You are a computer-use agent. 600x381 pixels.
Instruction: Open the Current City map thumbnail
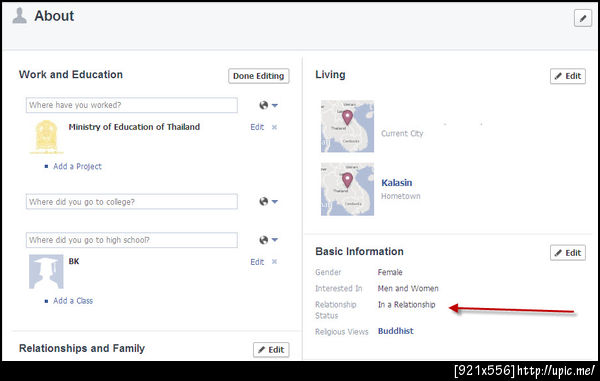(x=347, y=126)
